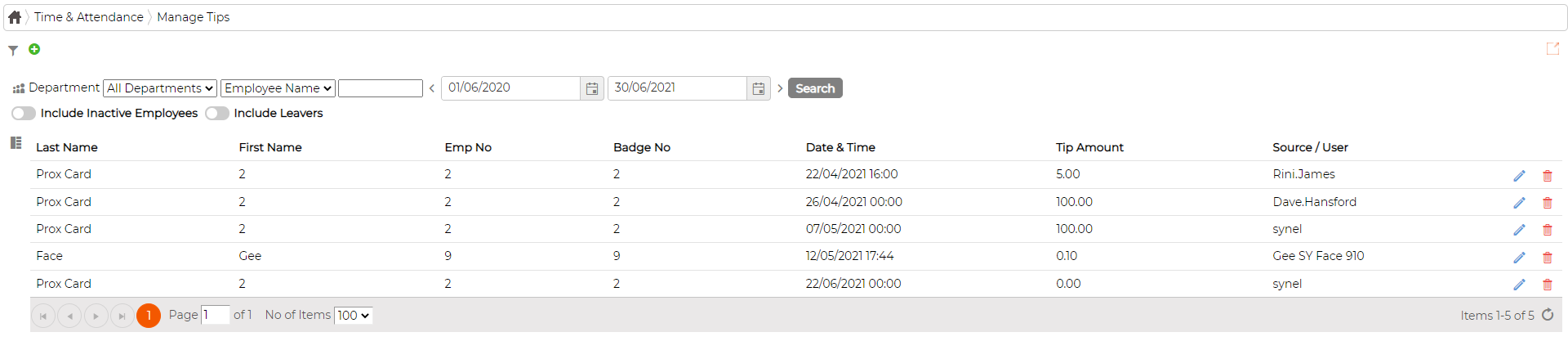1568x359 pixels.
Task: Open the All Departments dropdown
Action: point(160,88)
